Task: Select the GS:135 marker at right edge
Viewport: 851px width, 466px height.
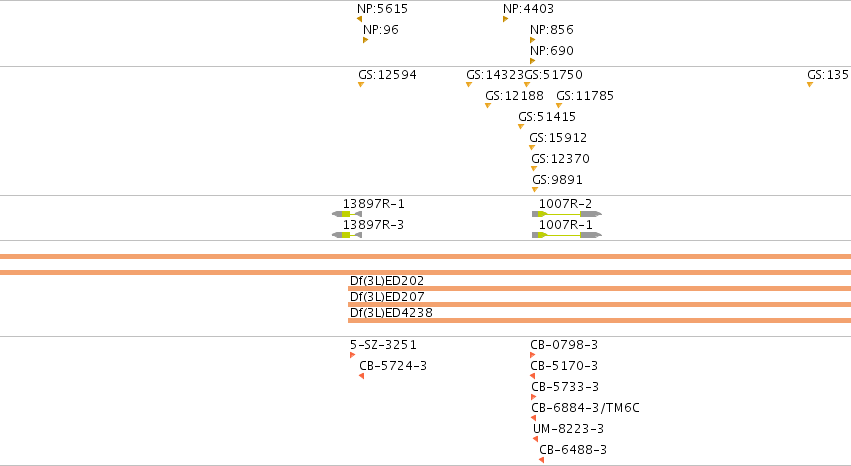Action: (810, 85)
